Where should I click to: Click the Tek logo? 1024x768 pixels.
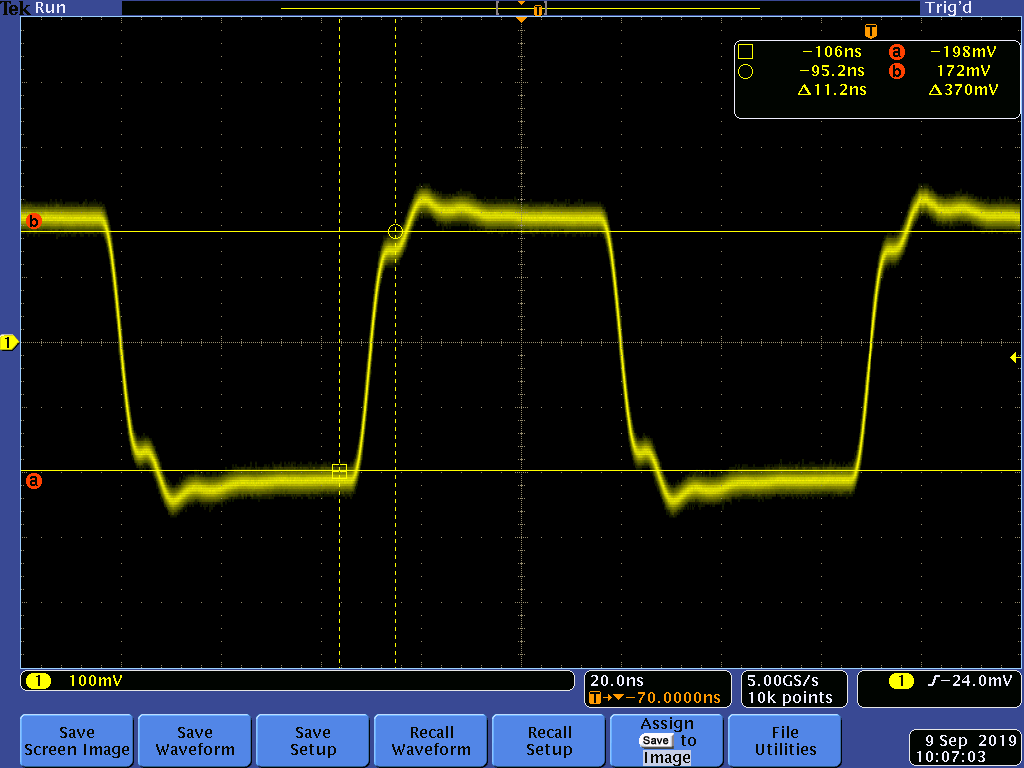[x=16, y=8]
